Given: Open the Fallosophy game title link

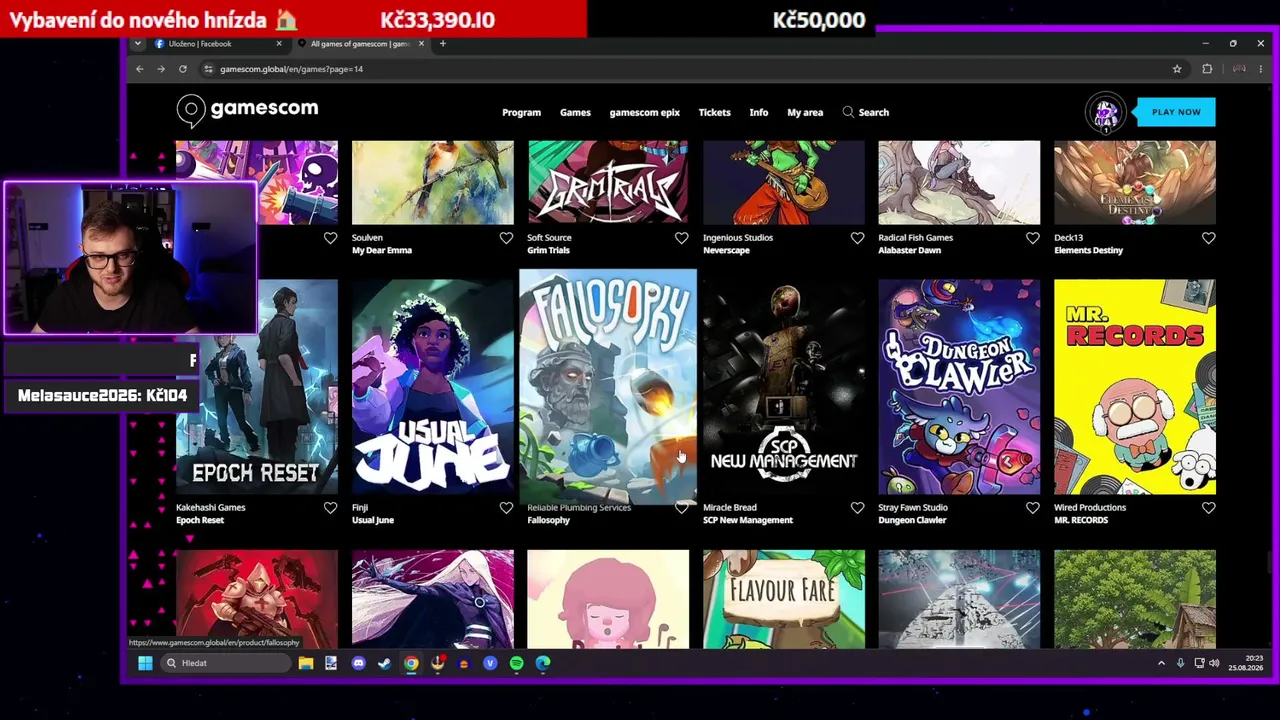Looking at the screenshot, I should (548, 520).
